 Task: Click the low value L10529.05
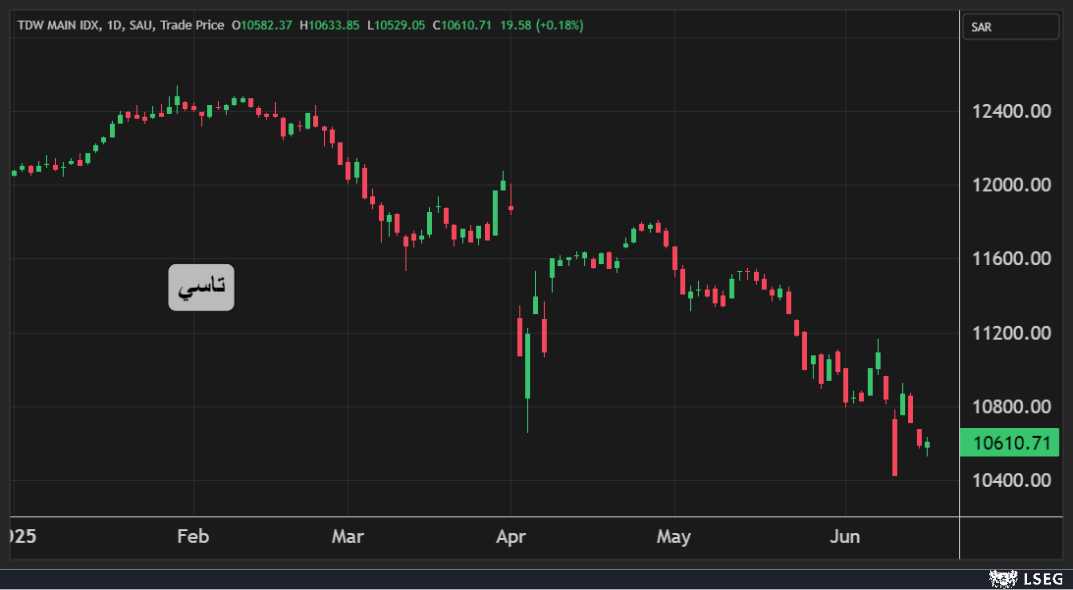pos(396,25)
